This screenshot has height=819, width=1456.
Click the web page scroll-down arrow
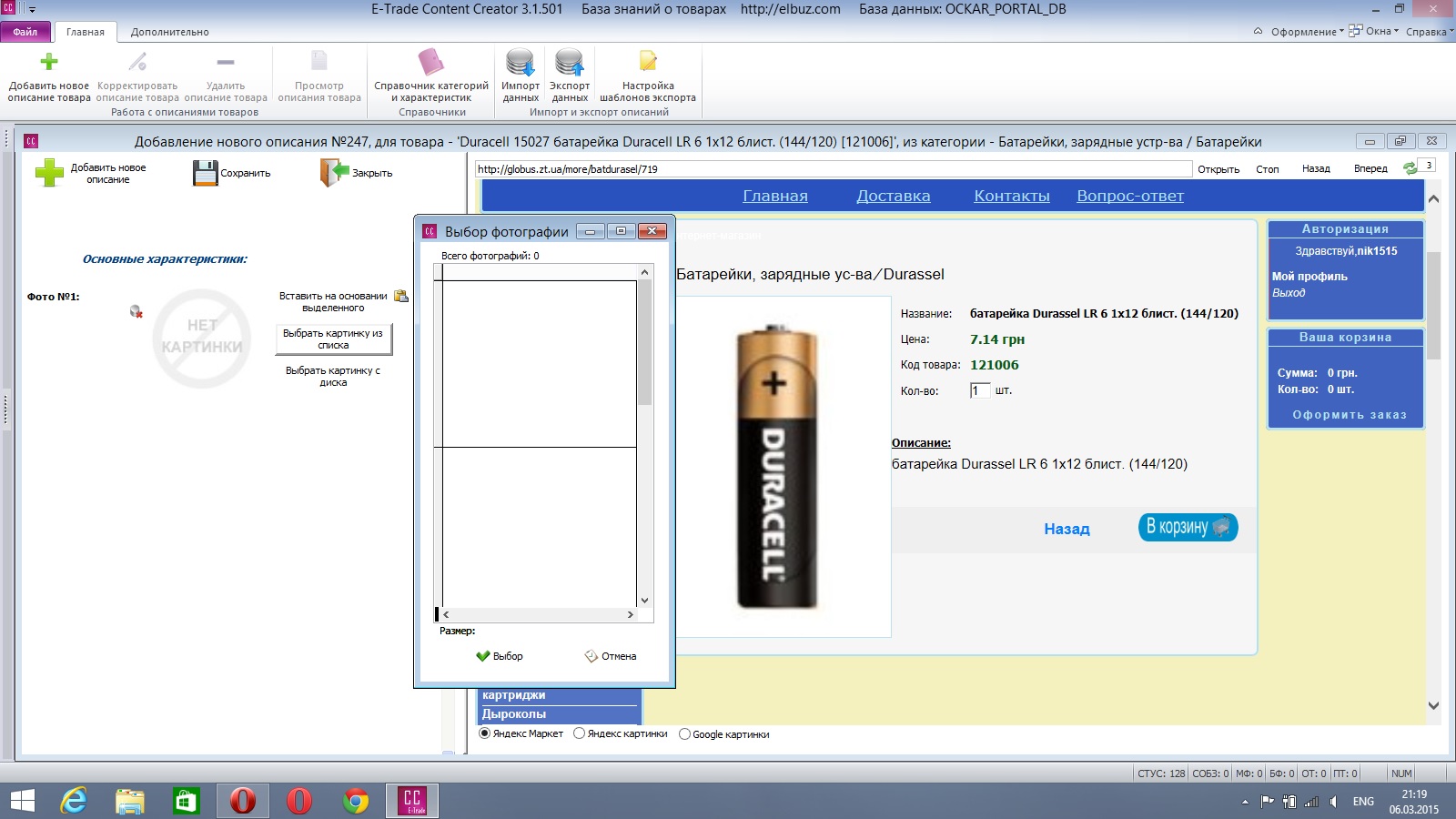click(x=1433, y=705)
